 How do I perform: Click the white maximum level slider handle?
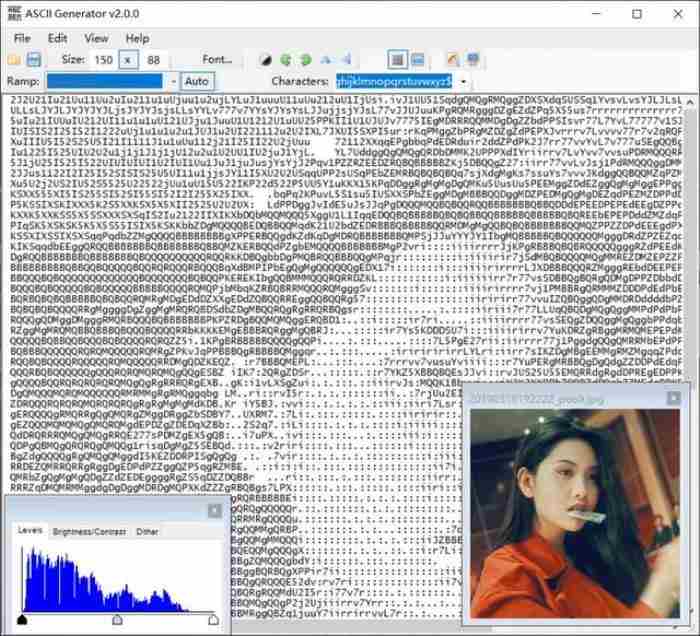point(213,619)
